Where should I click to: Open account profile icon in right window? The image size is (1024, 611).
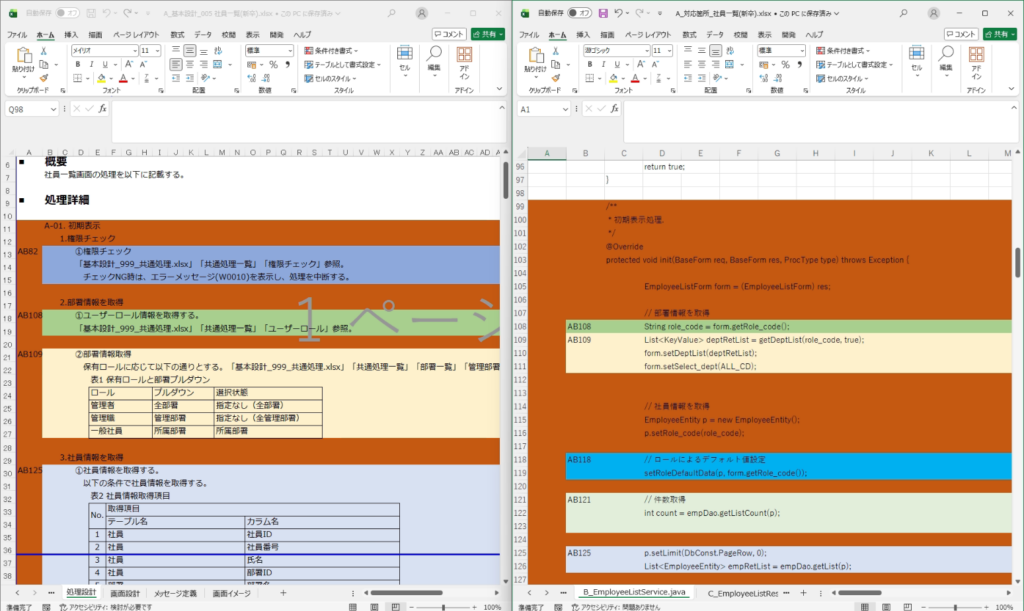coord(934,13)
